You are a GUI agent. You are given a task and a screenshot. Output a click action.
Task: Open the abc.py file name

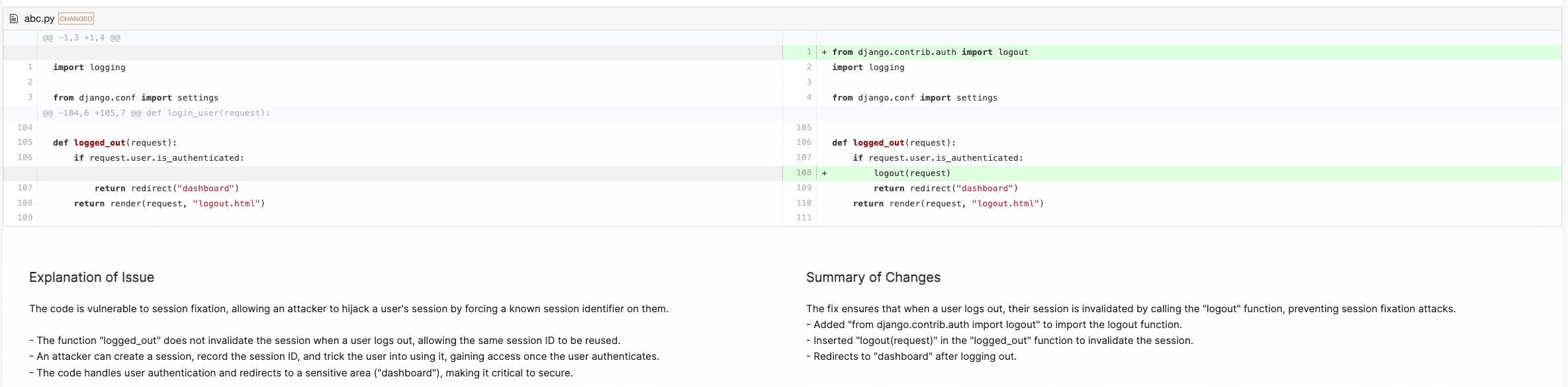tap(39, 19)
